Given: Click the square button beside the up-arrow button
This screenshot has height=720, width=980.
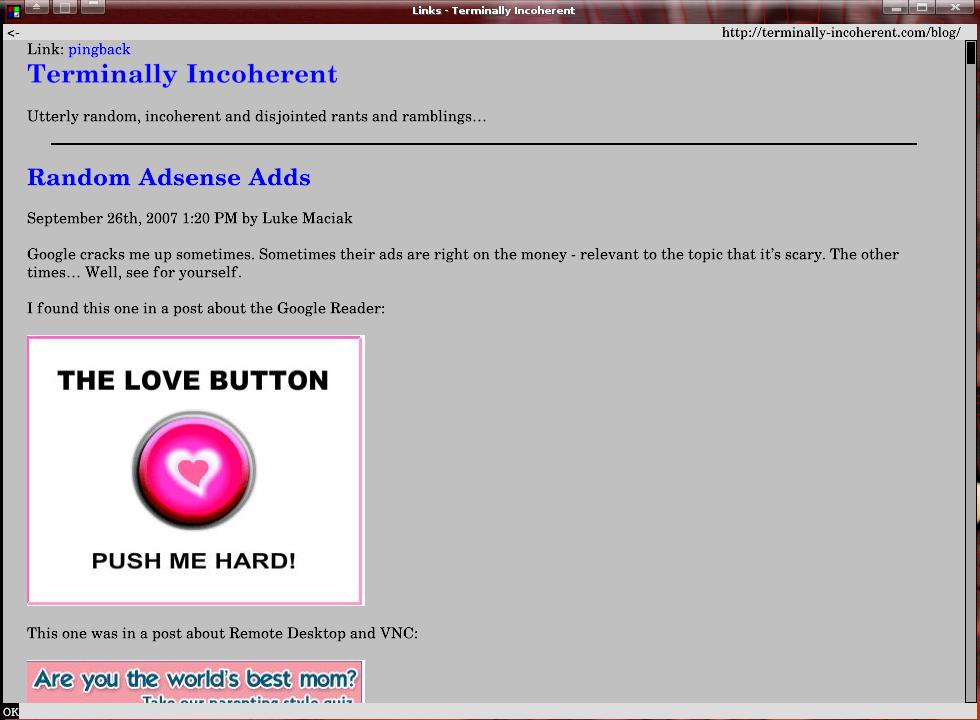Looking at the screenshot, I should pos(64,7).
